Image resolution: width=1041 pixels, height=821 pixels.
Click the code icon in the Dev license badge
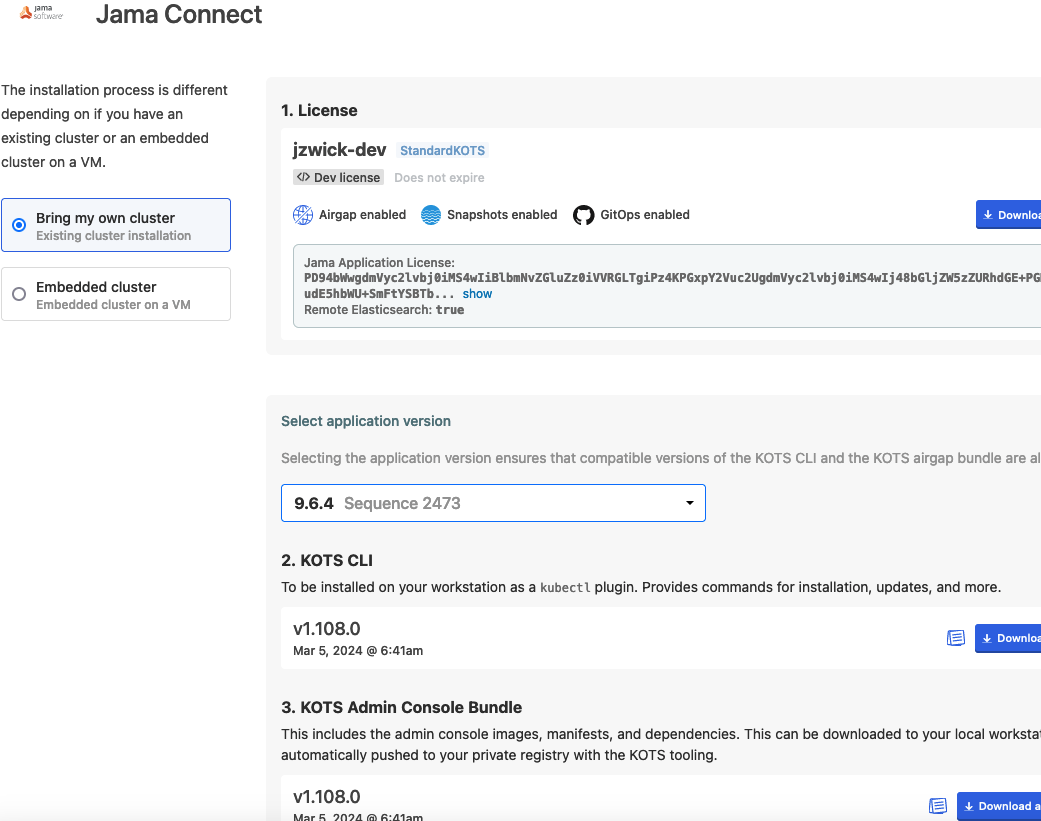click(303, 177)
